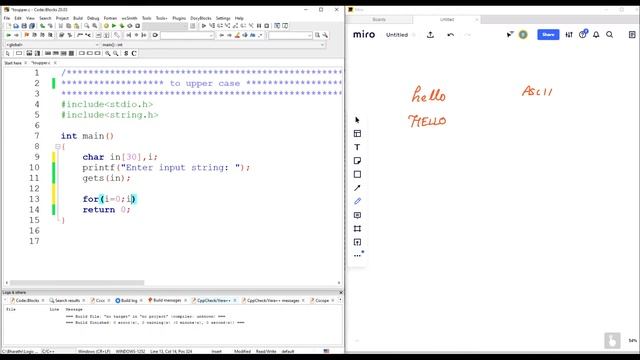Click the Miro user avatar
The width and height of the screenshot is (640, 360).
pos(523,35)
